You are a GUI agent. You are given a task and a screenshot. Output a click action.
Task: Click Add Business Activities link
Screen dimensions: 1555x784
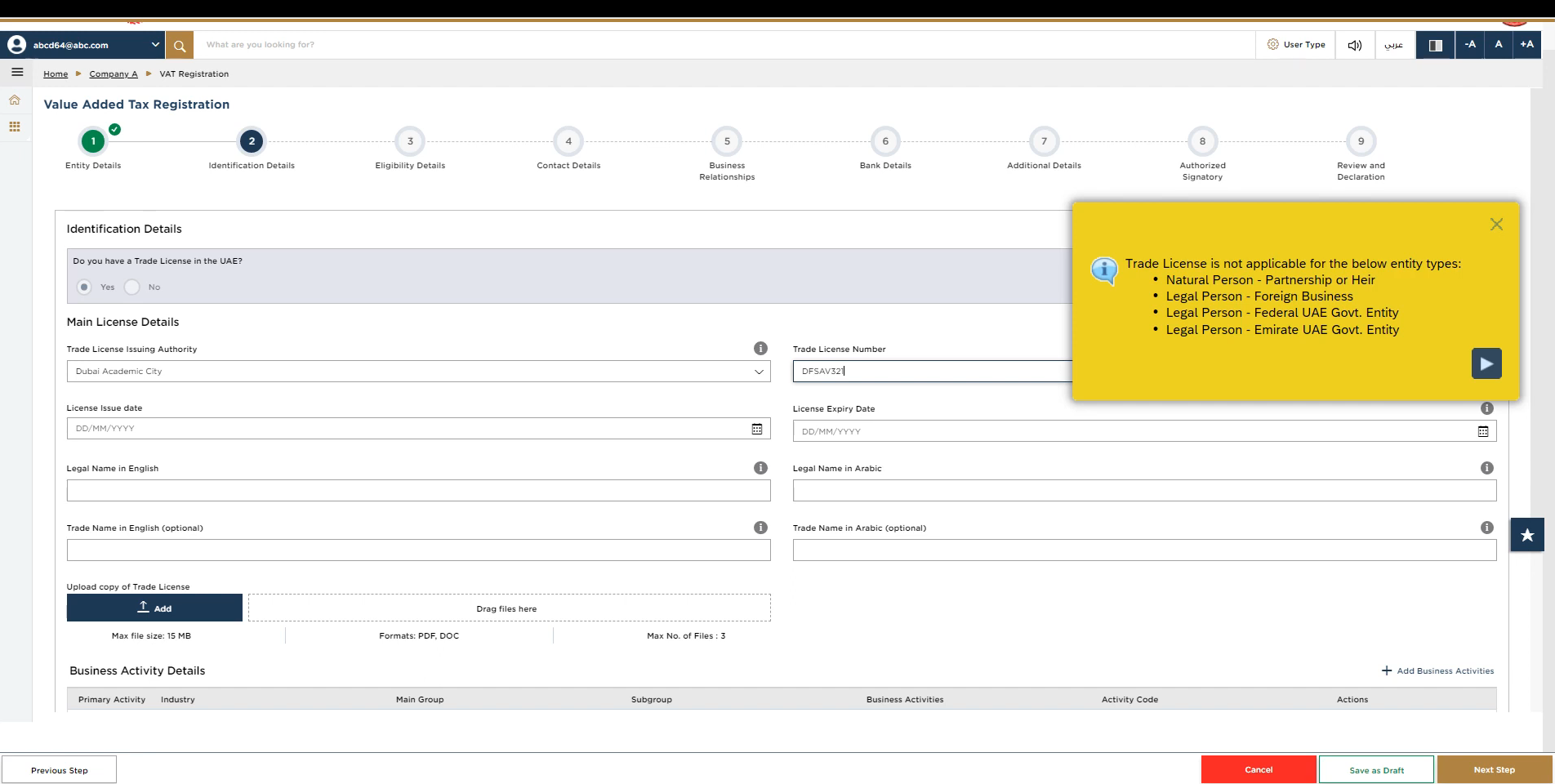coord(1437,671)
